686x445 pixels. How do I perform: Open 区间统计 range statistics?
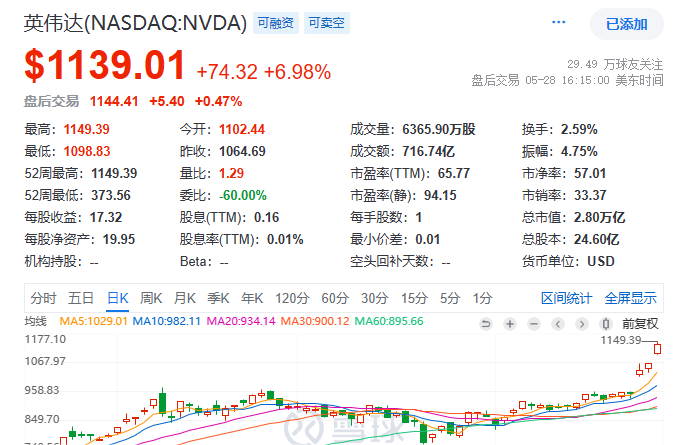(x=567, y=298)
